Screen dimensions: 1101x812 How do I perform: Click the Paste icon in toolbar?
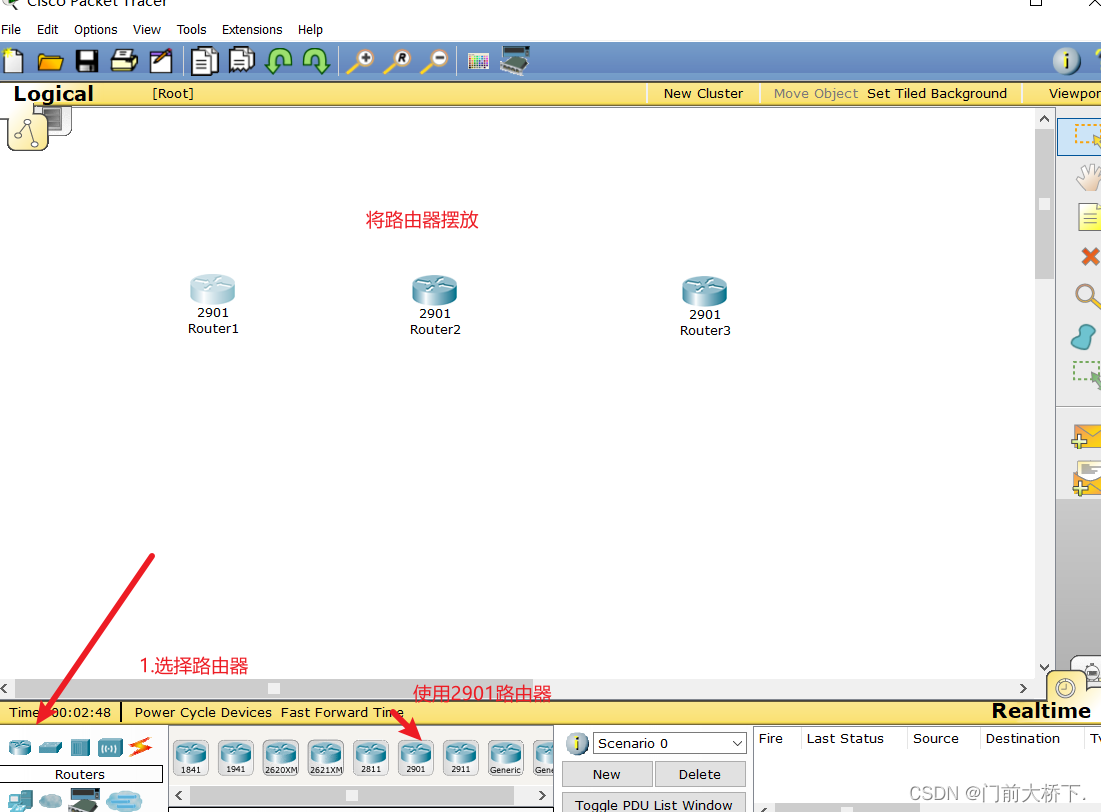coord(242,60)
